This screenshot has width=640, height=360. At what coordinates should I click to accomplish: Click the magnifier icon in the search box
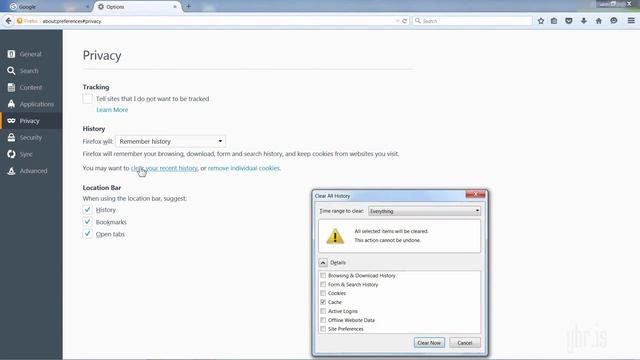418,21
